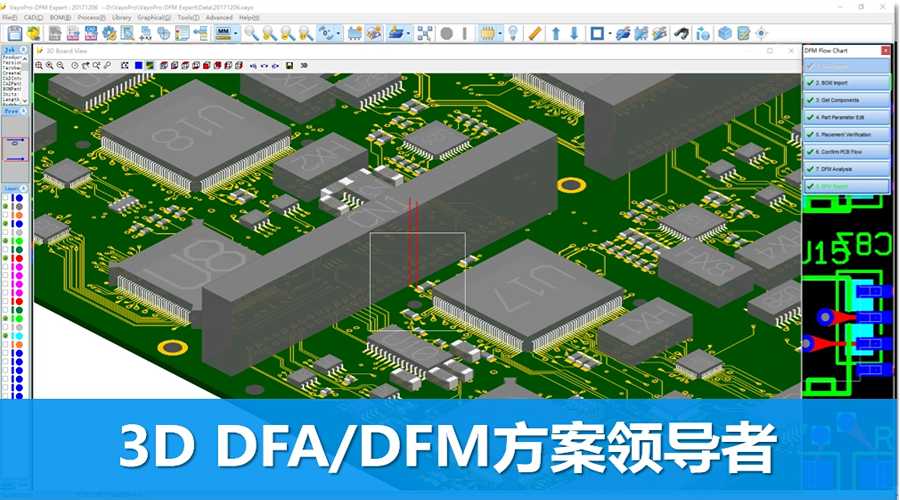Click step 3 Get Components button

click(847, 100)
